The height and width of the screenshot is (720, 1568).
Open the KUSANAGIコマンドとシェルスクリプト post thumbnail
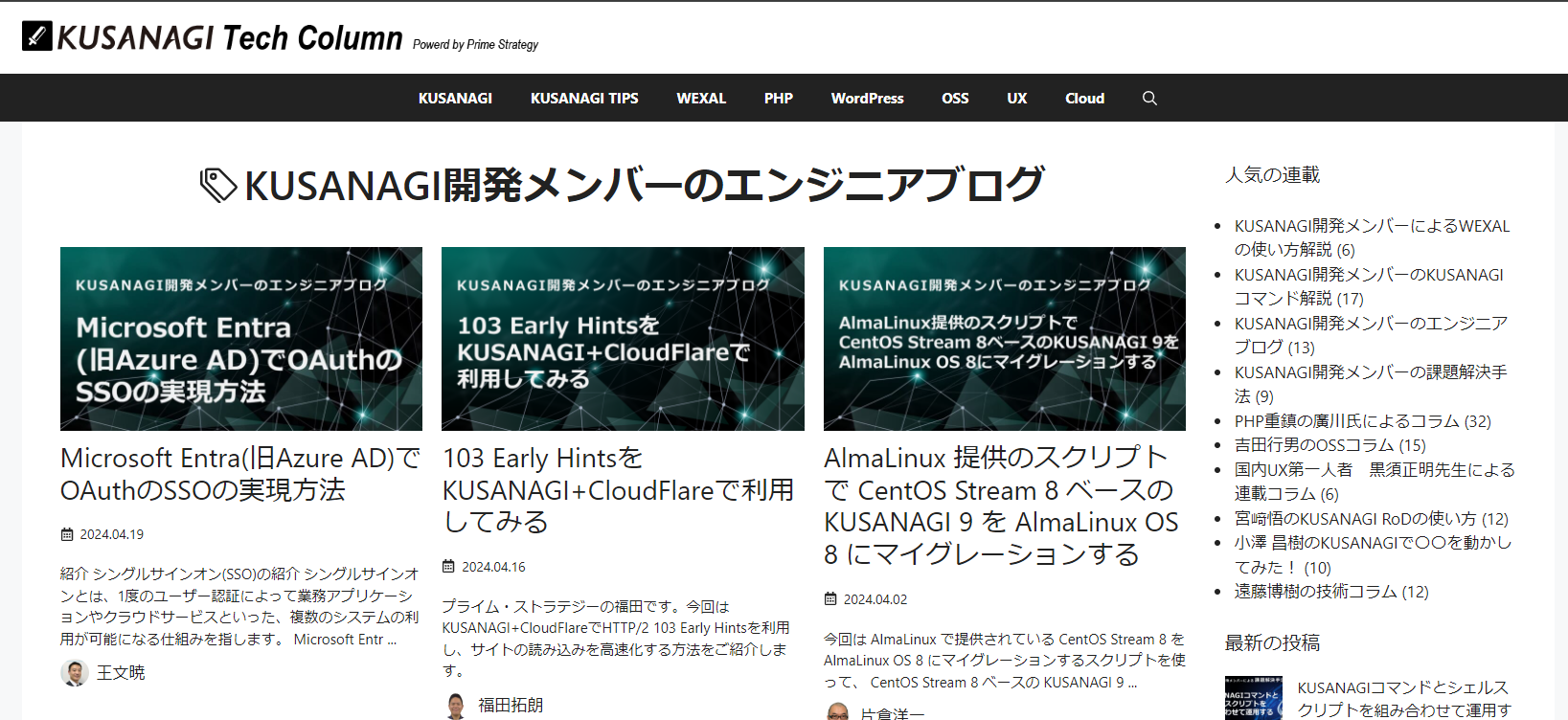coord(1254,698)
